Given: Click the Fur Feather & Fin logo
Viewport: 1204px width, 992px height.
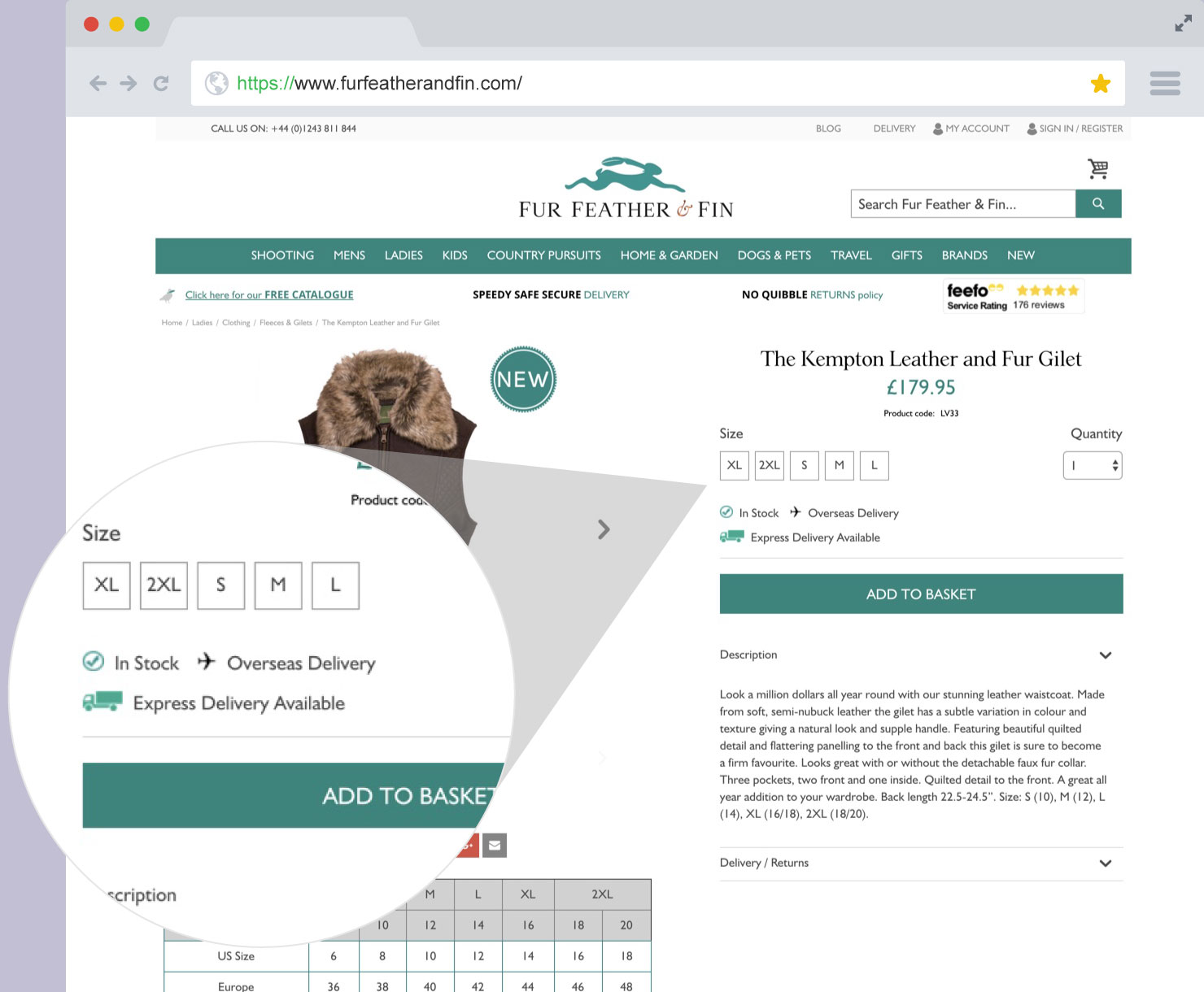Looking at the screenshot, I should coord(626,189).
